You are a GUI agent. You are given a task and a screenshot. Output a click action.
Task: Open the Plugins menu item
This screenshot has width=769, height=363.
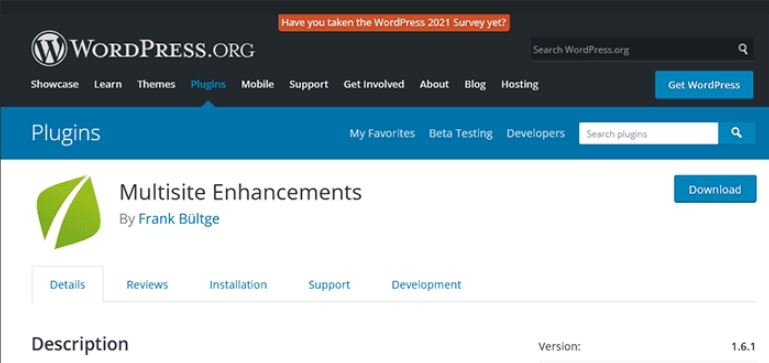point(208,84)
